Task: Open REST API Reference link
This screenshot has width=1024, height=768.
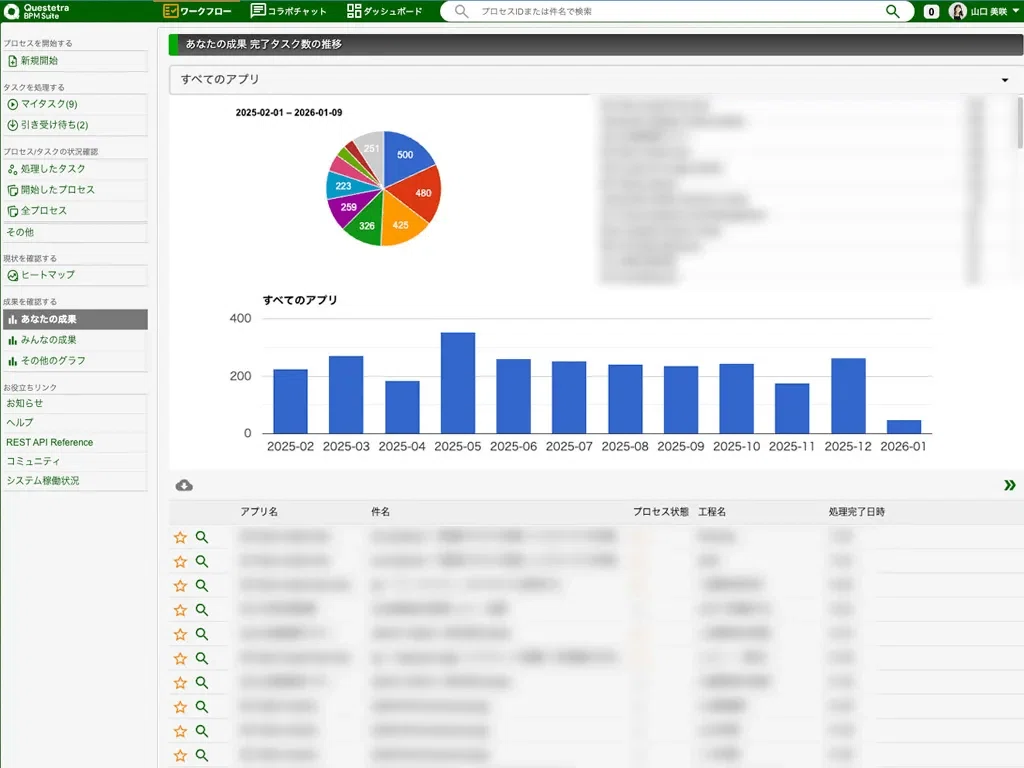Action: [x=50, y=442]
